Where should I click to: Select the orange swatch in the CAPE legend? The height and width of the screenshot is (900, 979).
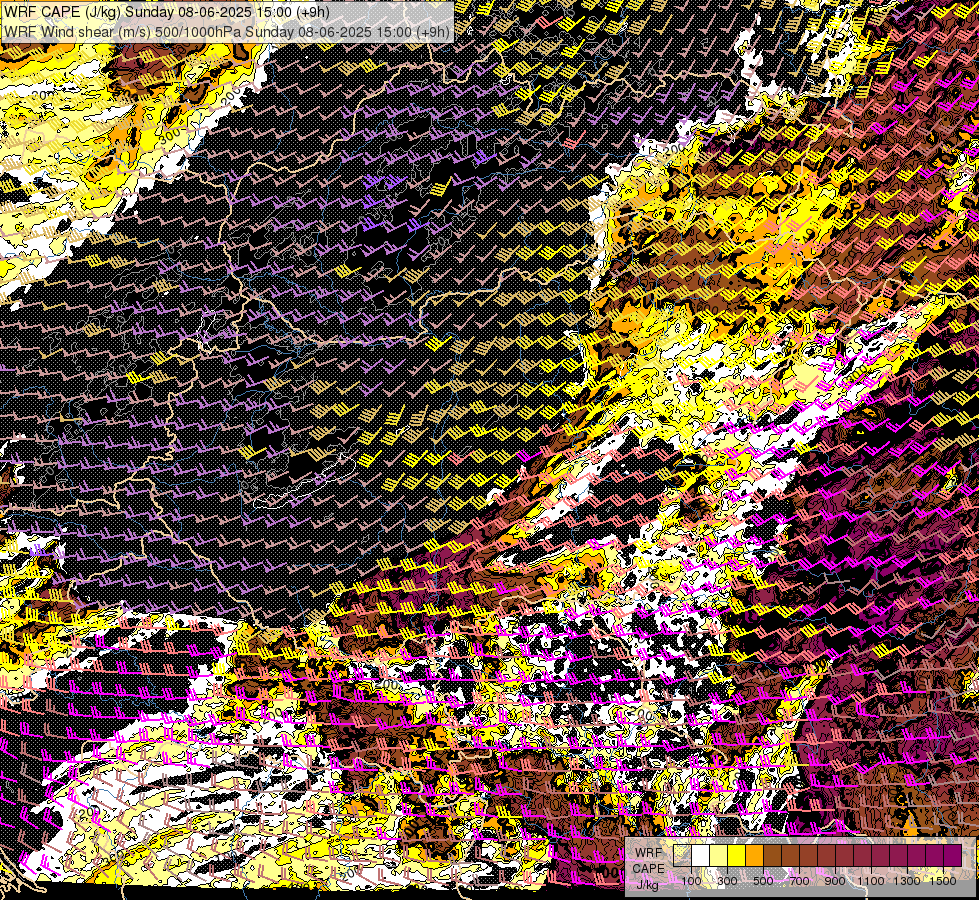click(754, 855)
